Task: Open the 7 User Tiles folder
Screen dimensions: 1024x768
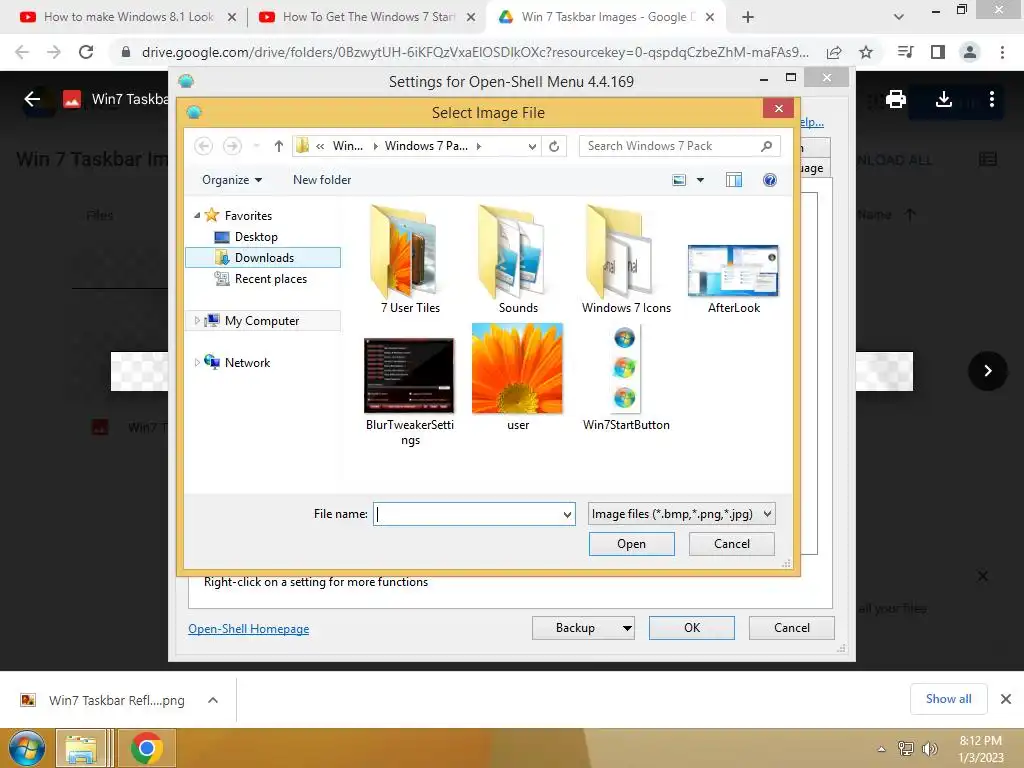Action: pos(410,260)
